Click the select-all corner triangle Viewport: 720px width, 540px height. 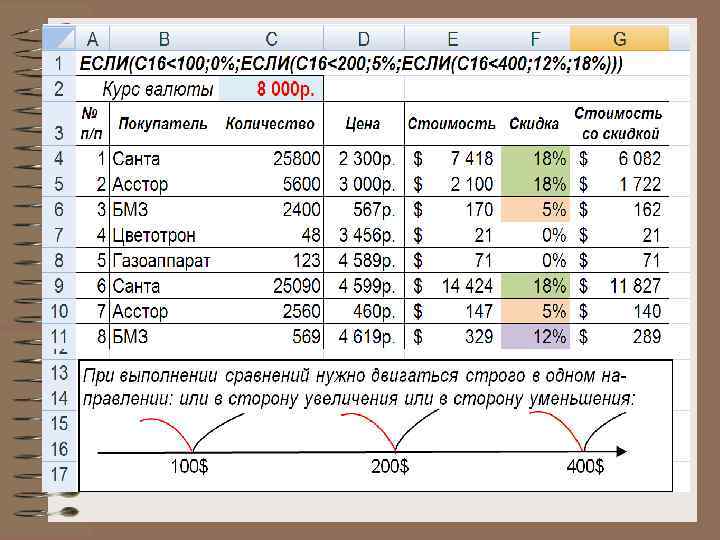[x=60, y=39]
